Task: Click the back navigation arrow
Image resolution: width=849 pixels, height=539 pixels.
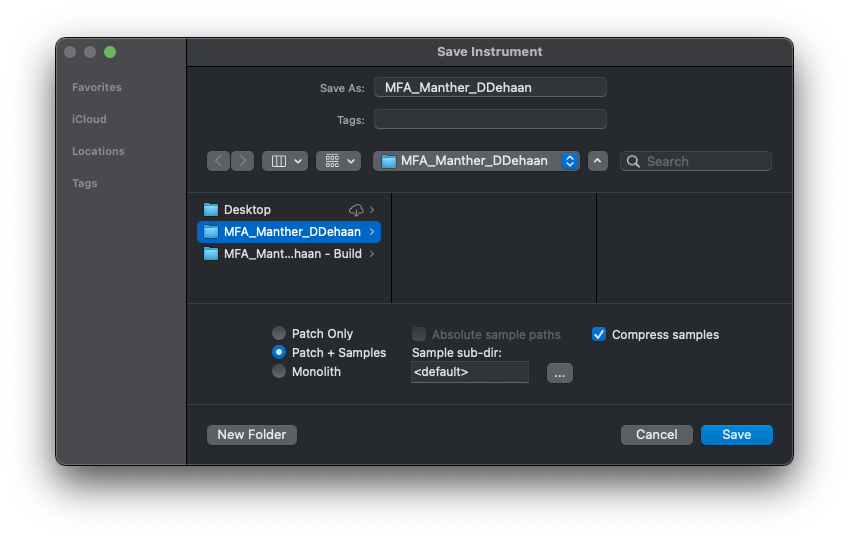Action: (218, 161)
